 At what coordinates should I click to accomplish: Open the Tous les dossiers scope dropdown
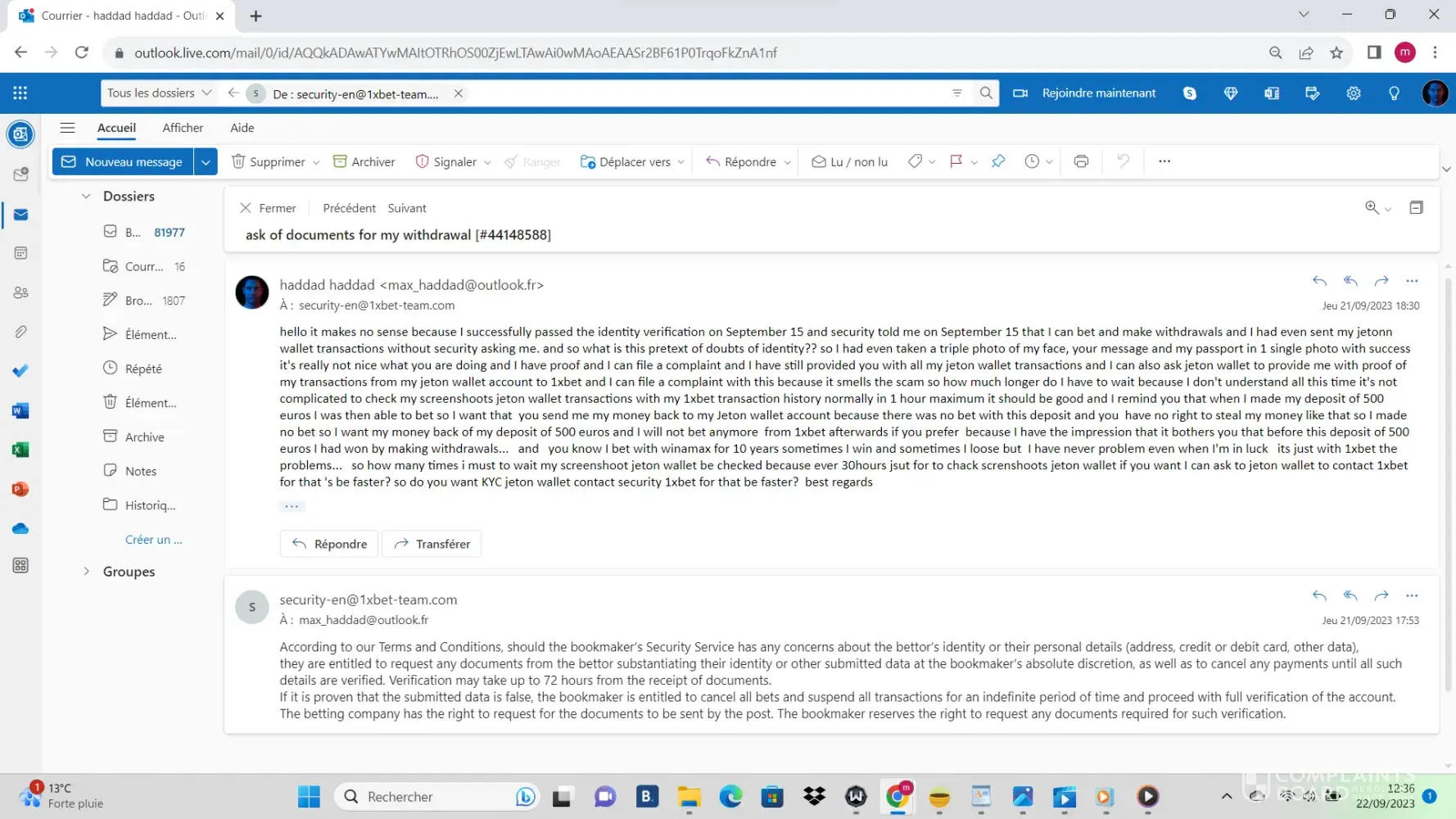tap(160, 93)
